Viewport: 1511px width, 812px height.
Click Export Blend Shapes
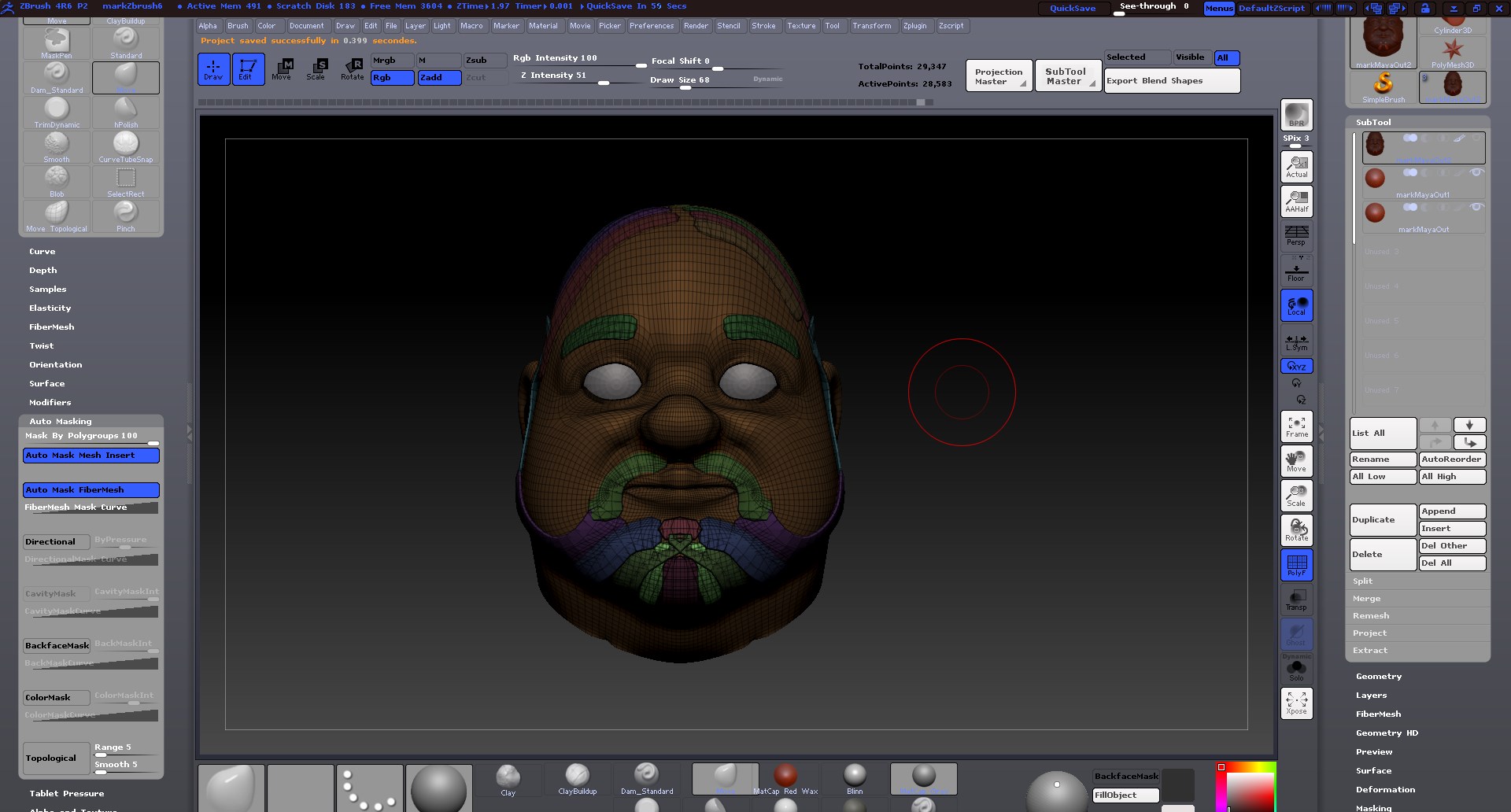pyautogui.click(x=1154, y=80)
